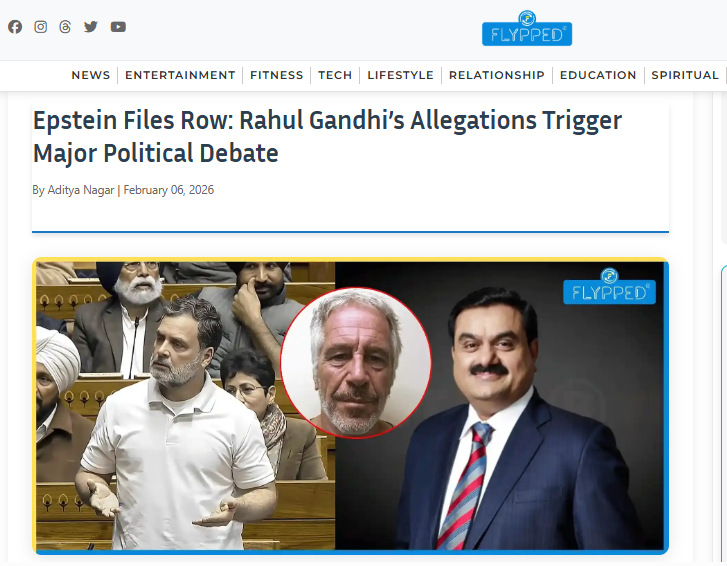Open the RELATIONSHIP menu item

tap(497, 75)
